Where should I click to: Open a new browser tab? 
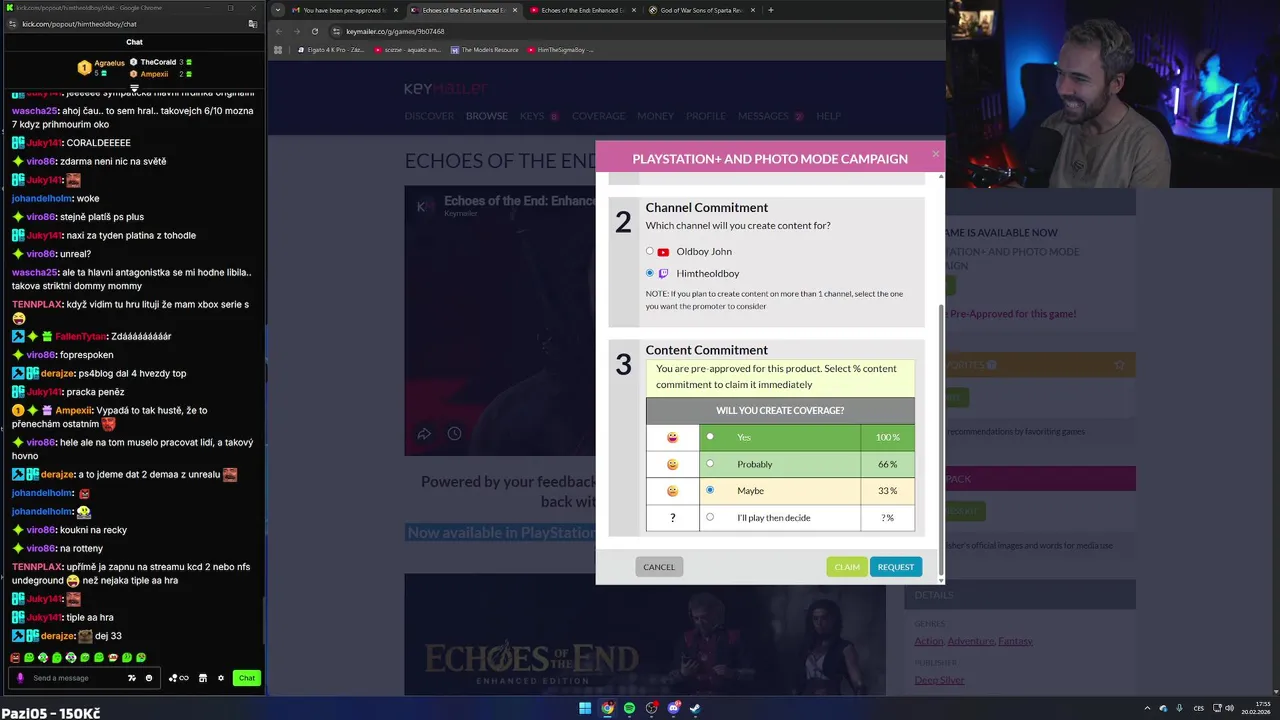pyautogui.click(x=770, y=10)
